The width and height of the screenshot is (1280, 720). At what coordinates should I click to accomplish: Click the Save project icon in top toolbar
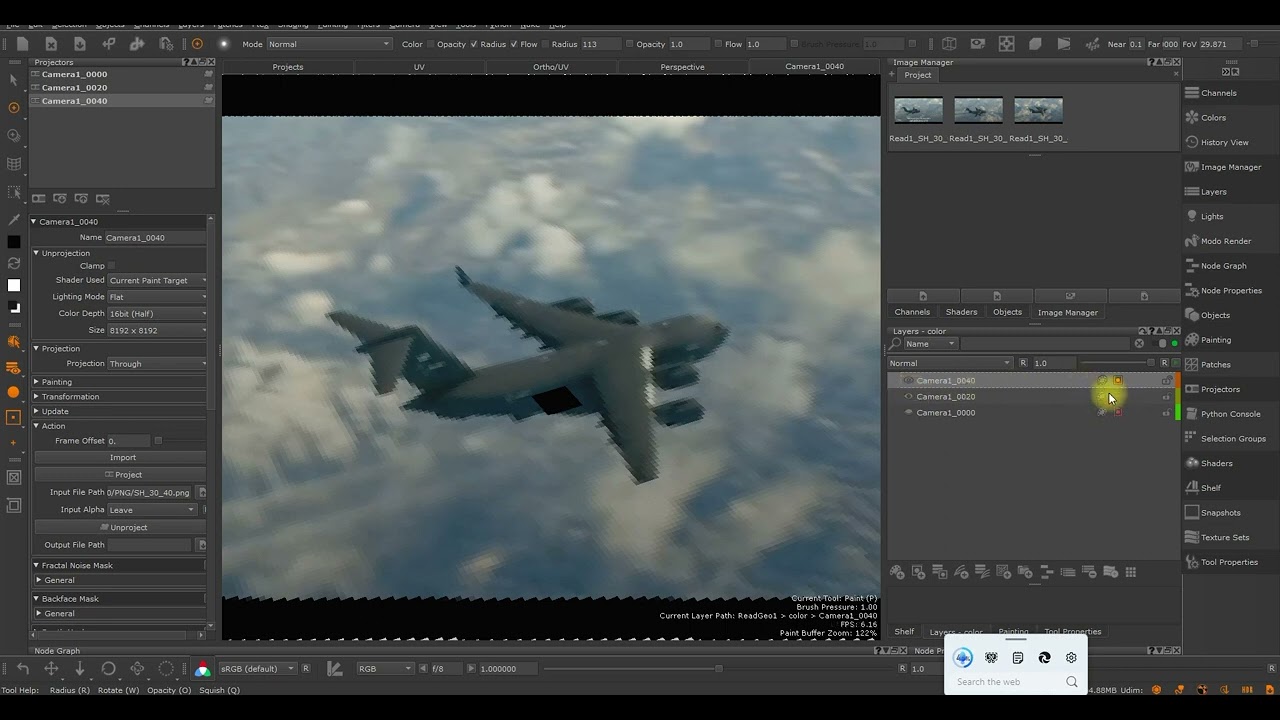(80, 44)
